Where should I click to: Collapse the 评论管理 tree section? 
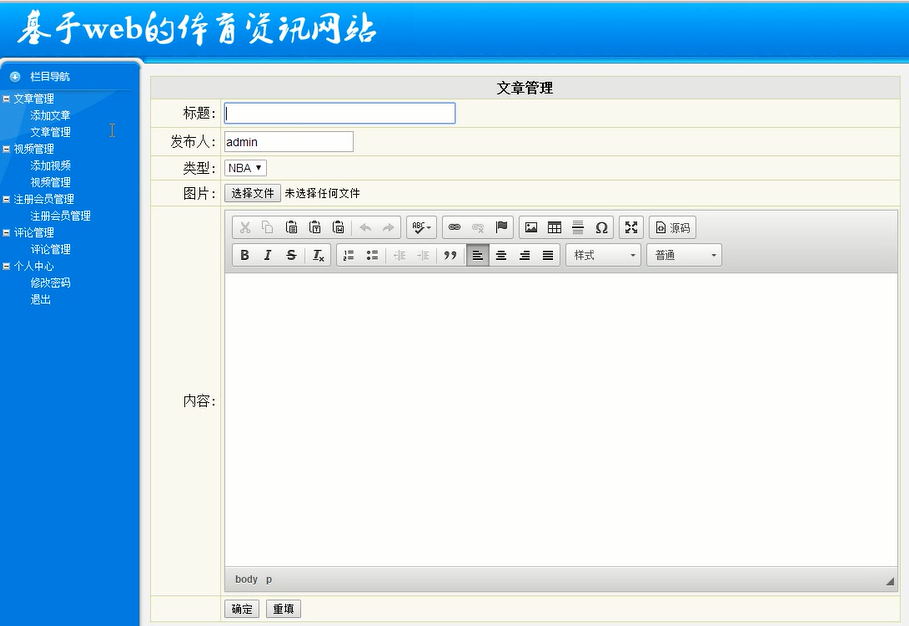pos(6,232)
